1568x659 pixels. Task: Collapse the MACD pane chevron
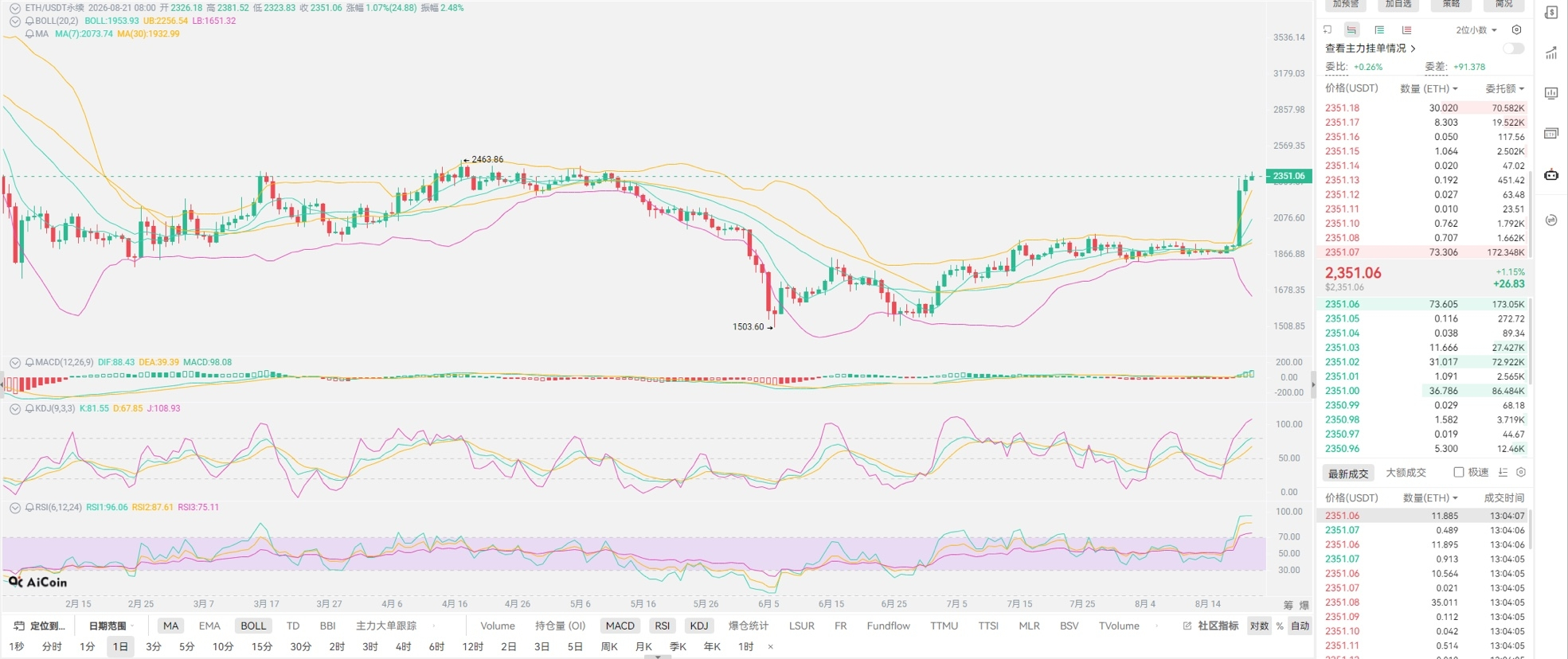(x=15, y=362)
